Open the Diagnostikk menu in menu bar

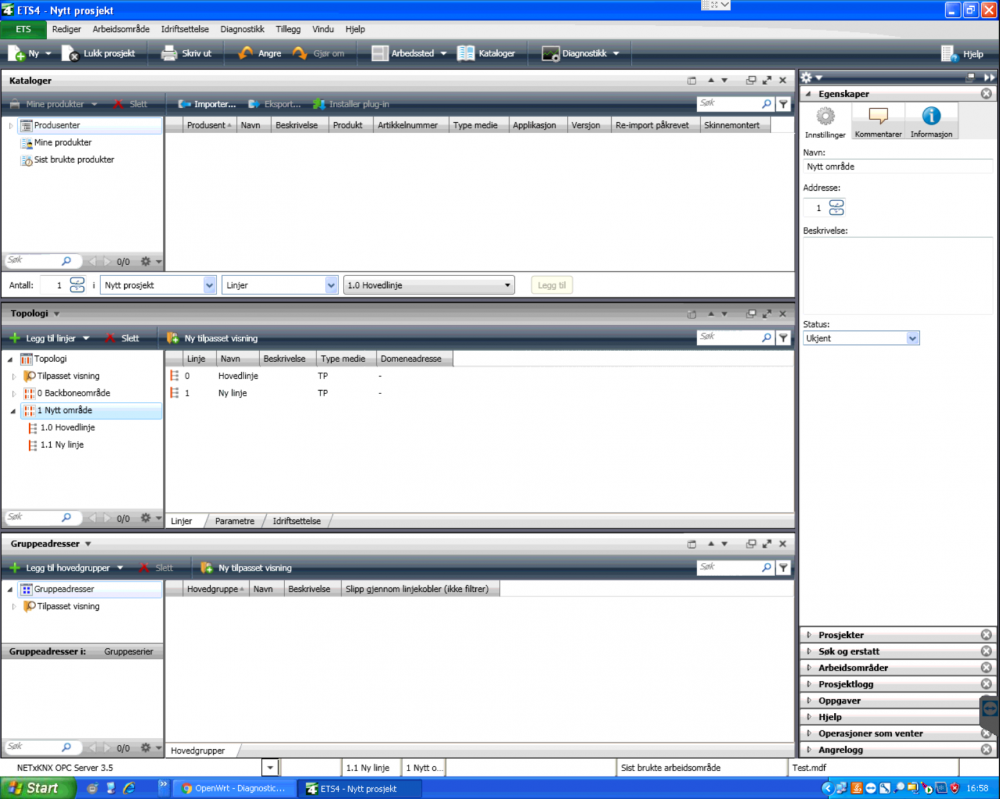[x=242, y=29]
